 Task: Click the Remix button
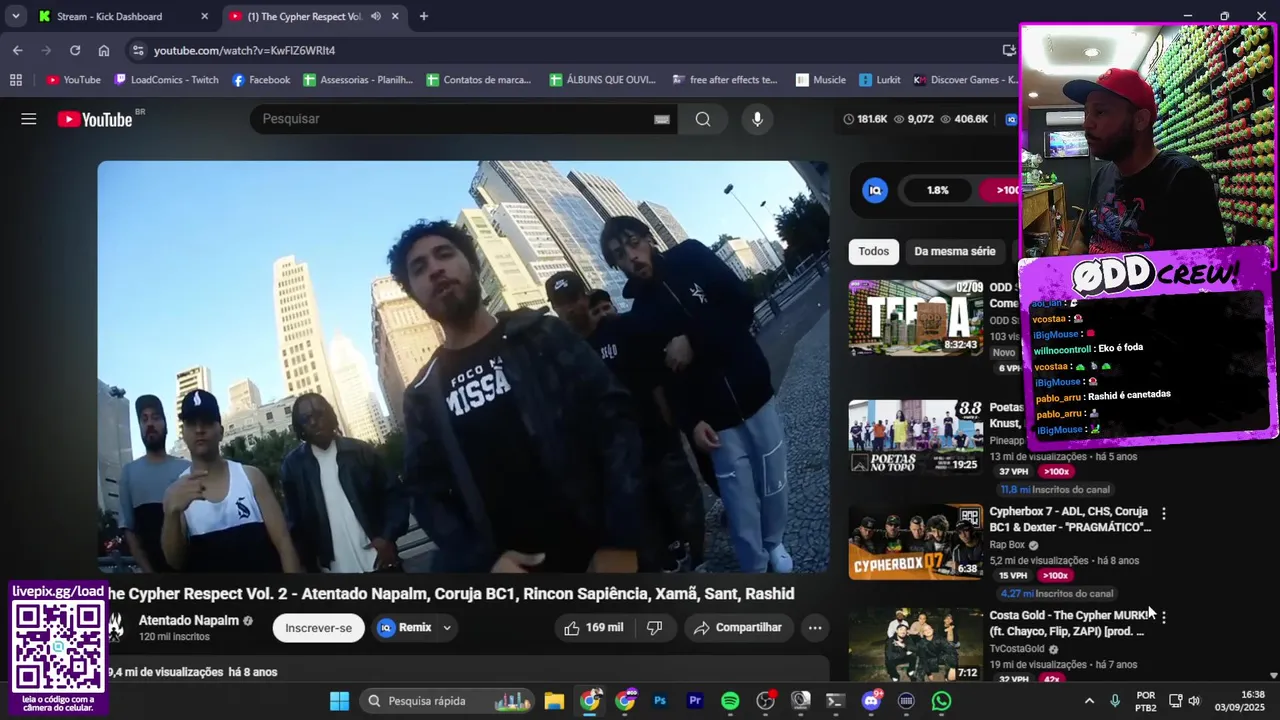[x=406, y=628]
